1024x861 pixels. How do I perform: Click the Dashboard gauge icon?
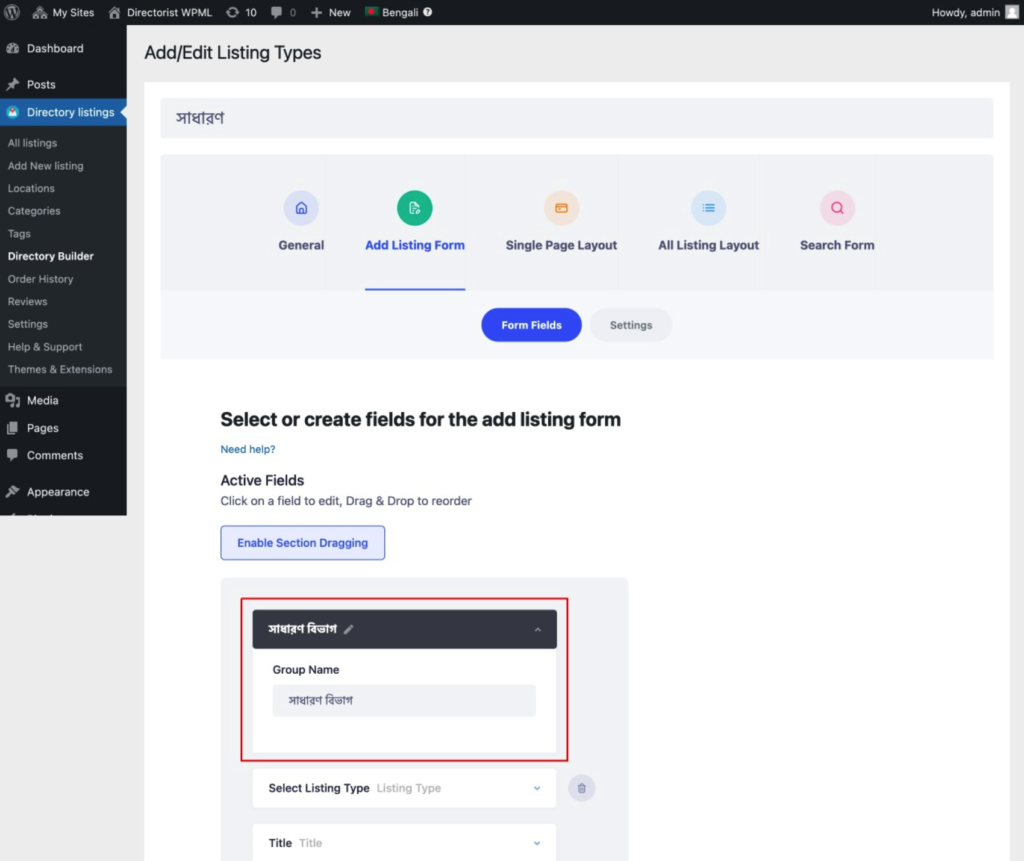click(12, 48)
